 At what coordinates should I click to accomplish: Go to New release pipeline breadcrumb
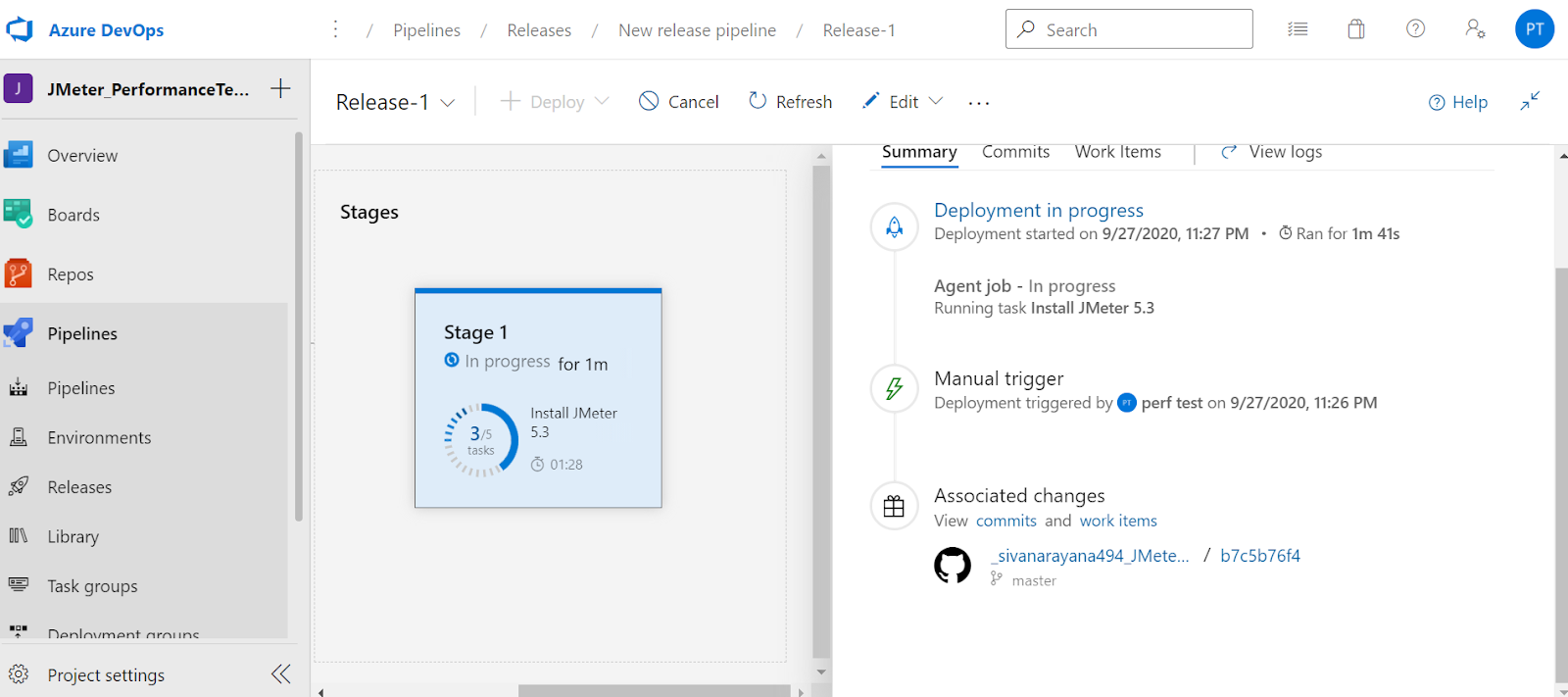[x=697, y=30]
